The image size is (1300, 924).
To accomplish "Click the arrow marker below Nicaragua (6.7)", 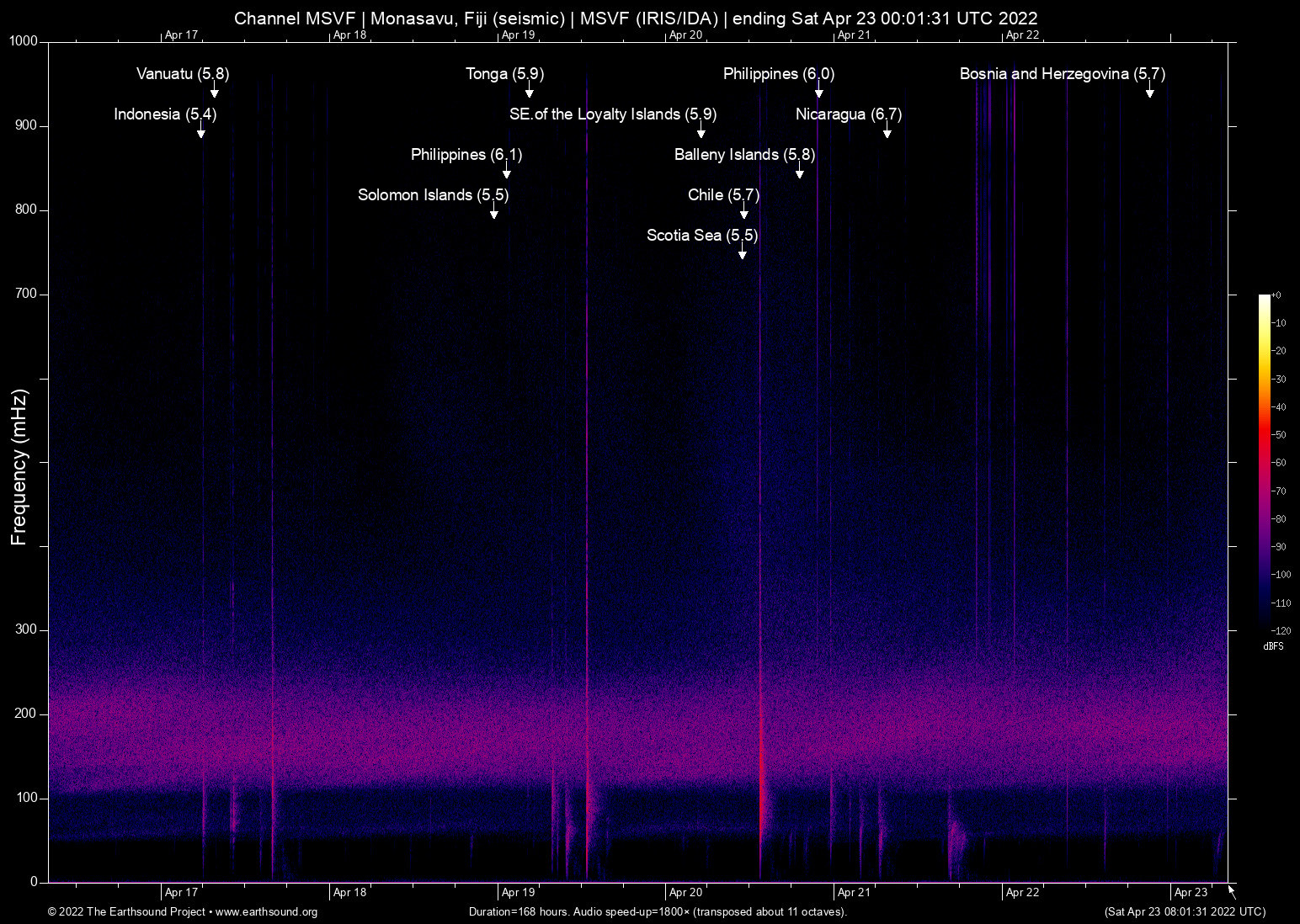I will click(887, 130).
